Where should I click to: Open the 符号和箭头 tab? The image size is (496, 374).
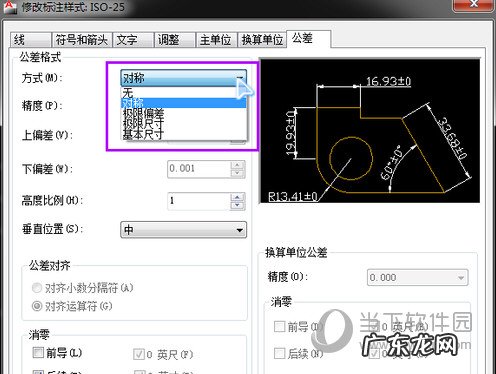point(82,40)
